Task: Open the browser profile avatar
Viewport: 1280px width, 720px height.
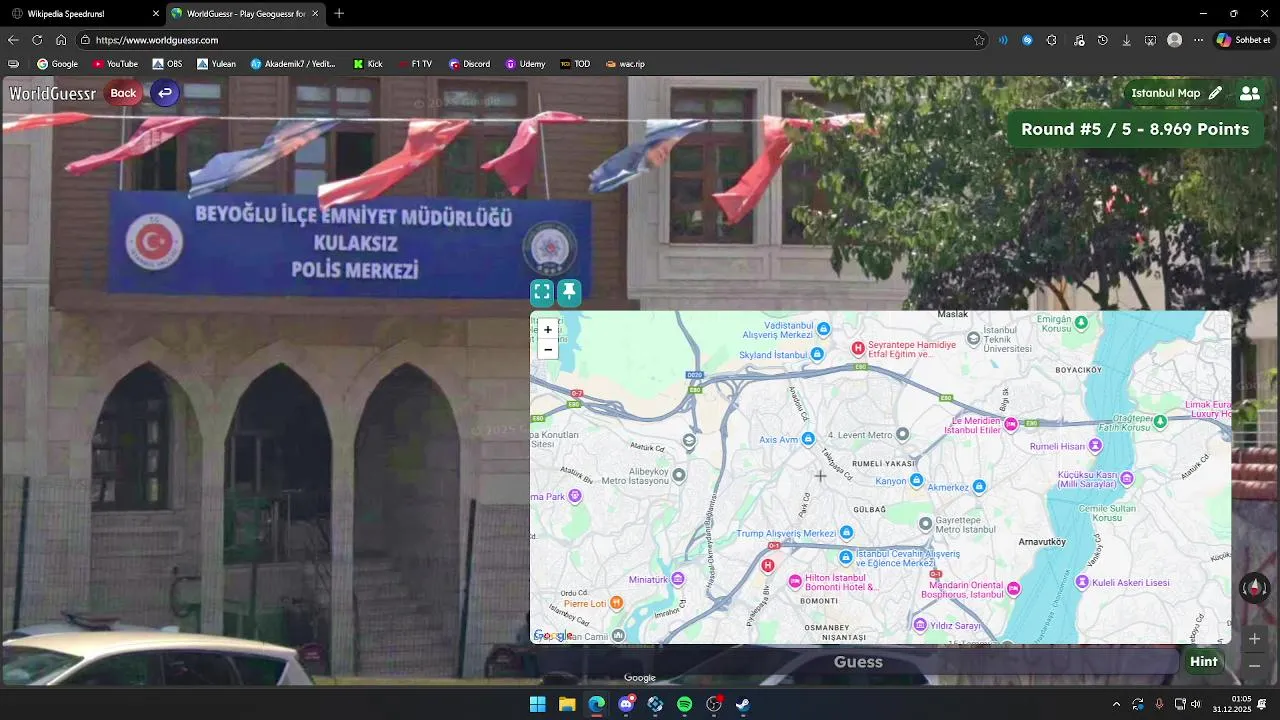Action: 1174,40
